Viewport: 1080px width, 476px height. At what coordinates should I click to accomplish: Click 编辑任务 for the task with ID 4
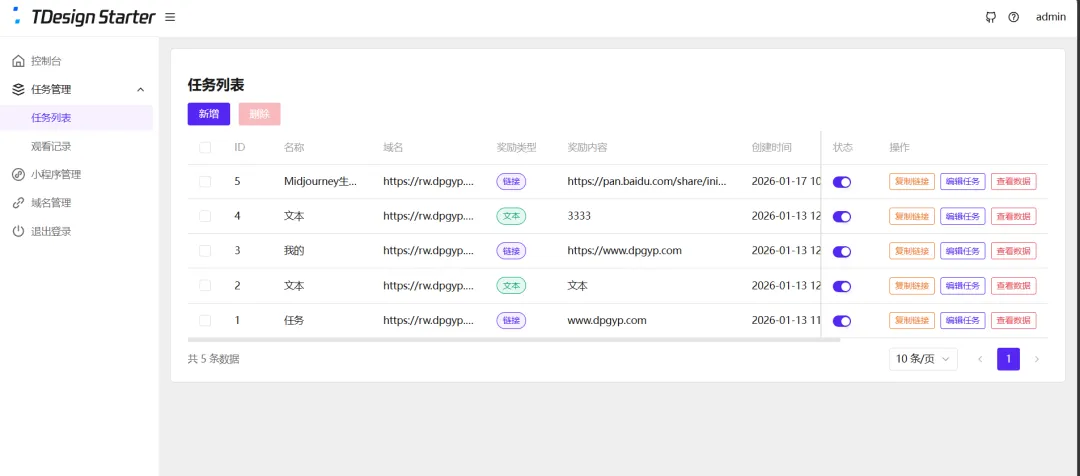tap(962, 216)
